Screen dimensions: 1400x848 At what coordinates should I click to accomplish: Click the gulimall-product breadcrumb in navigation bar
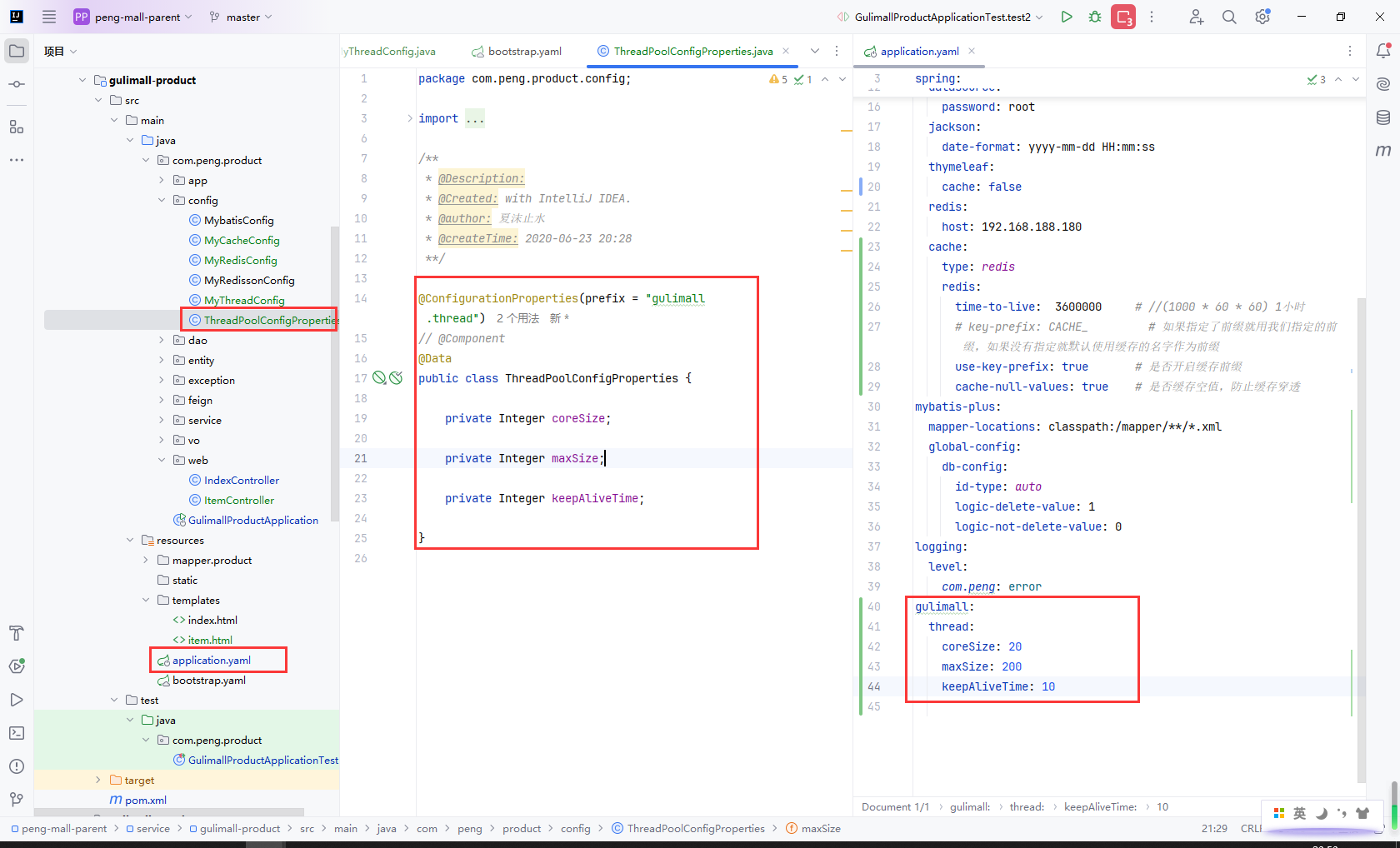(240, 828)
